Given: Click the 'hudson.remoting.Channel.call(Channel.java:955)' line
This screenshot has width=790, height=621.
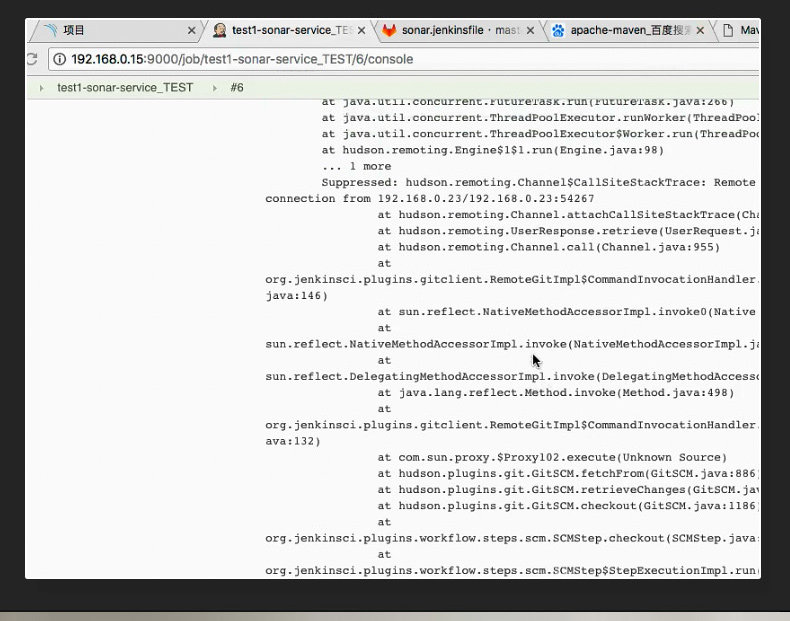Looking at the screenshot, I should [549, 247].
